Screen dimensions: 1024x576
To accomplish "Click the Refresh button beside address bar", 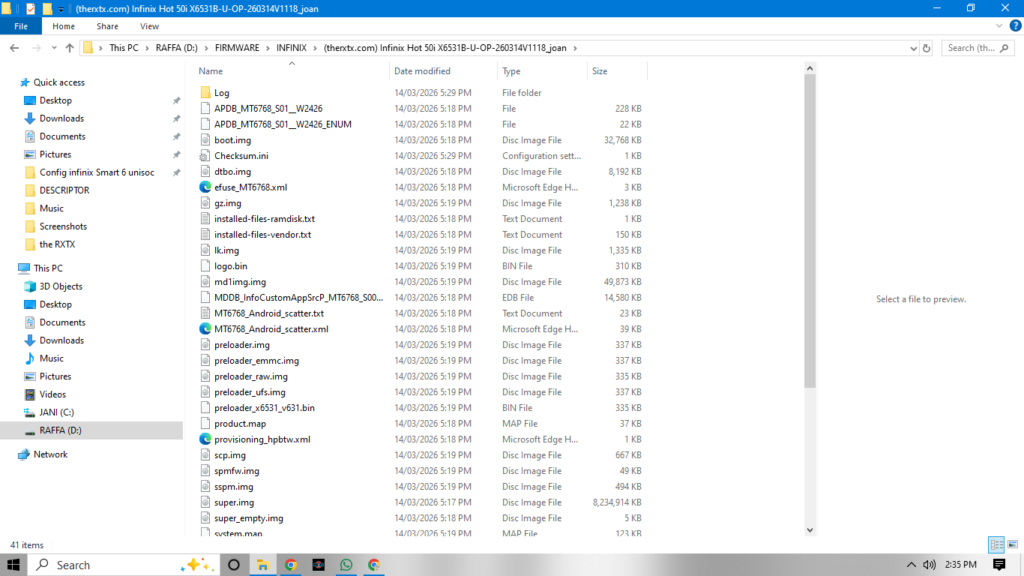I will point(927,47).
